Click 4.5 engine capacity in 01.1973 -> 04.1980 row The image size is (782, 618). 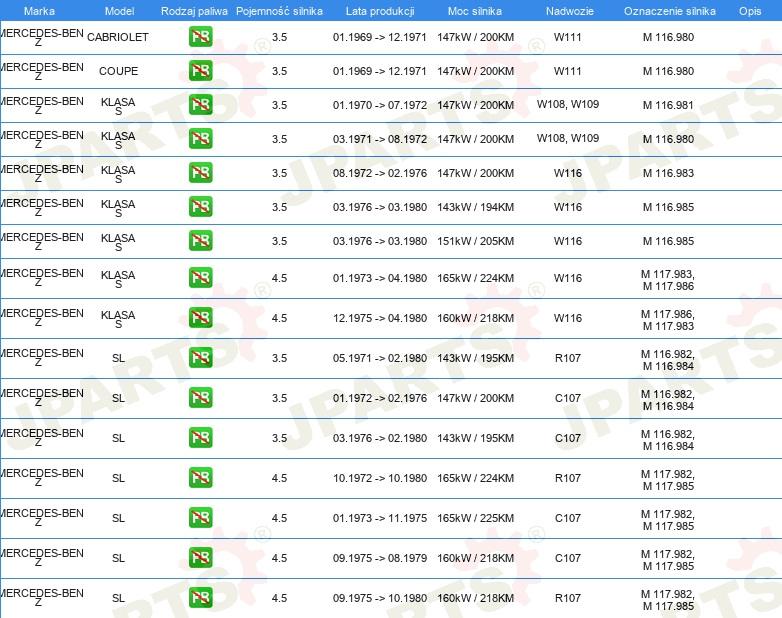pyautogui.click(x=279, y=278)
